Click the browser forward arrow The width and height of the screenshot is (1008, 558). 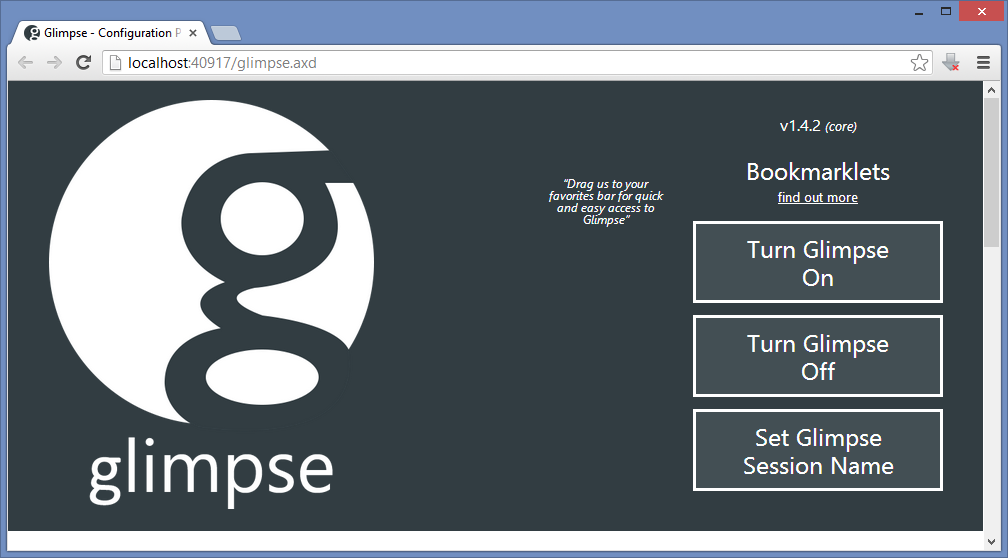(54, 62)
